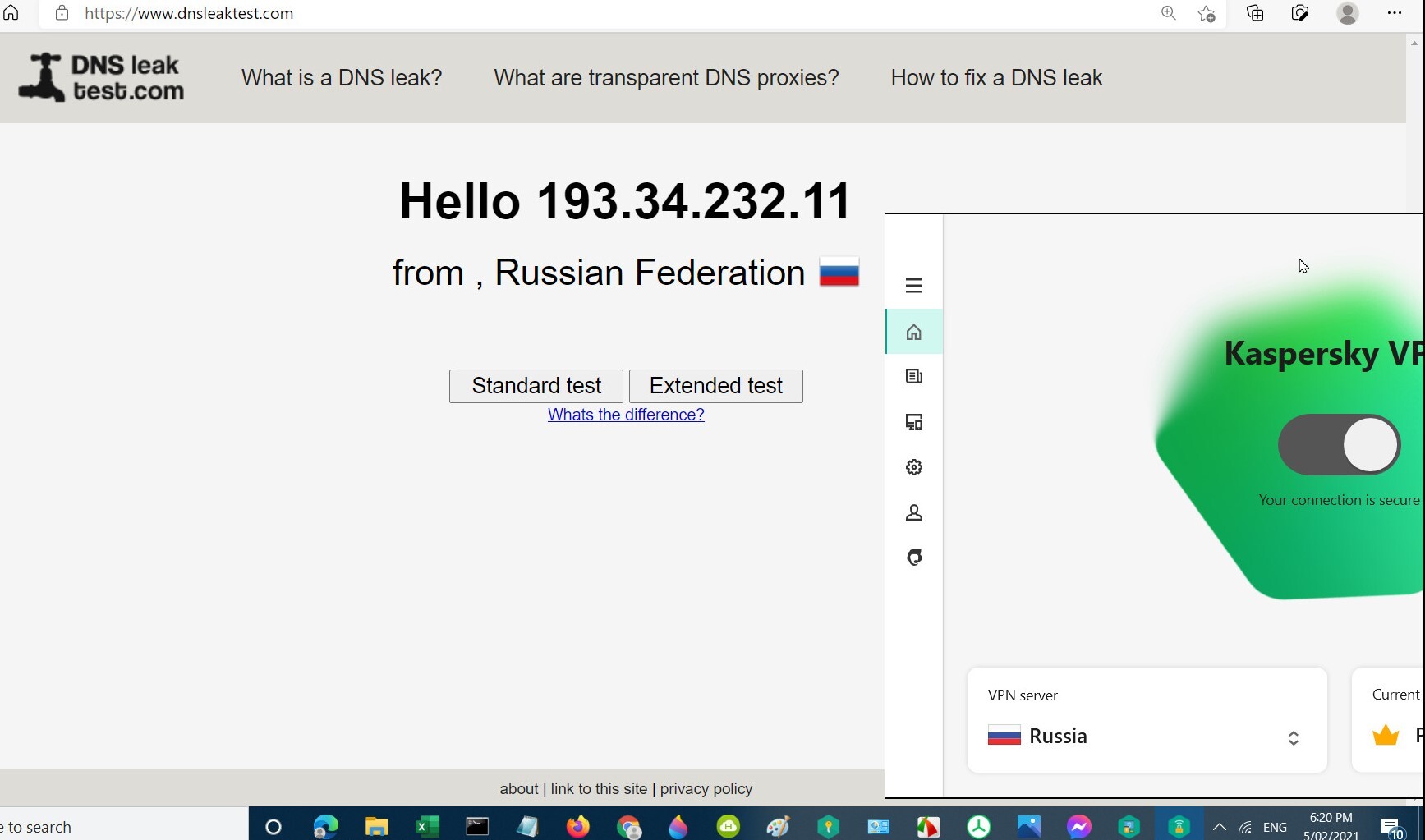Open Wi-Fi network flyout in system tray
The image size is (1425, 840).
point(1245,827)
